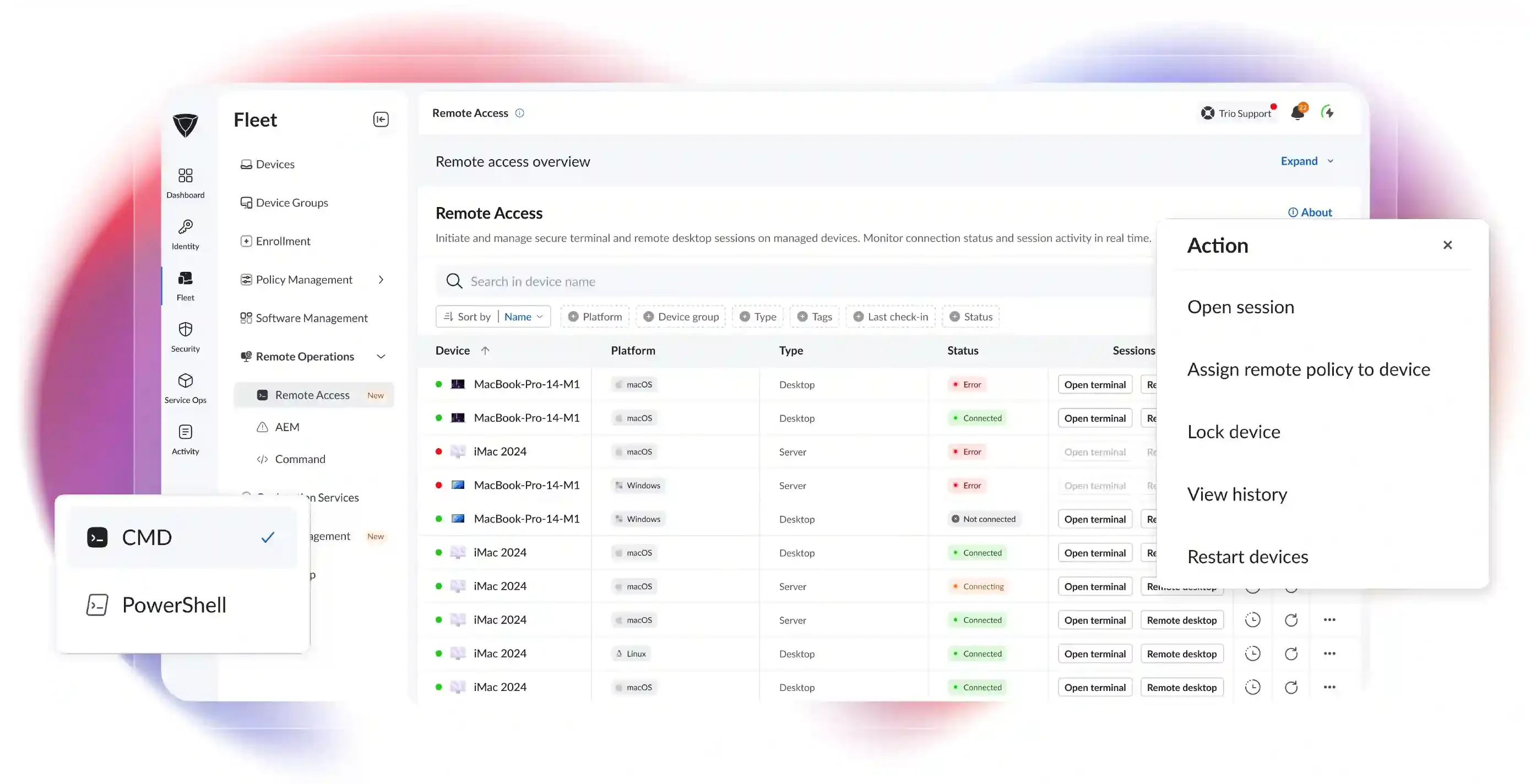Toggle the Device column sort arrow
This screenshot has width=1531, height=784.
coord(485,350)
